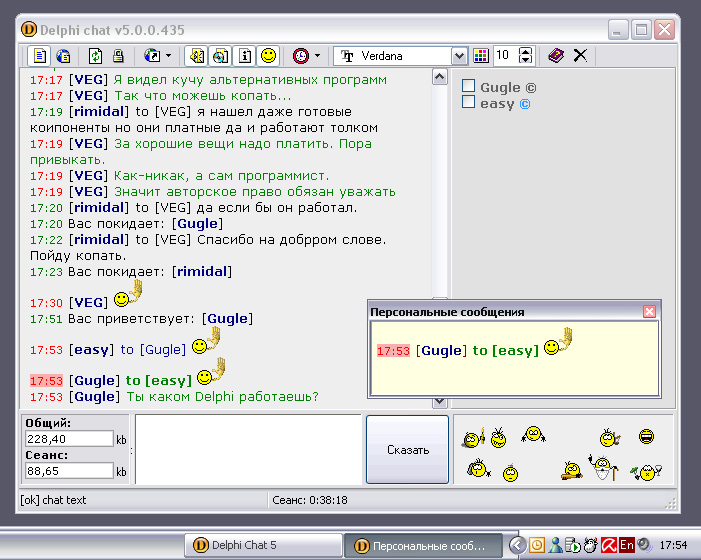Click the font size field showing 10
Image resolution: width=701 pixels, height=560 pixels.
pos(505,56)
